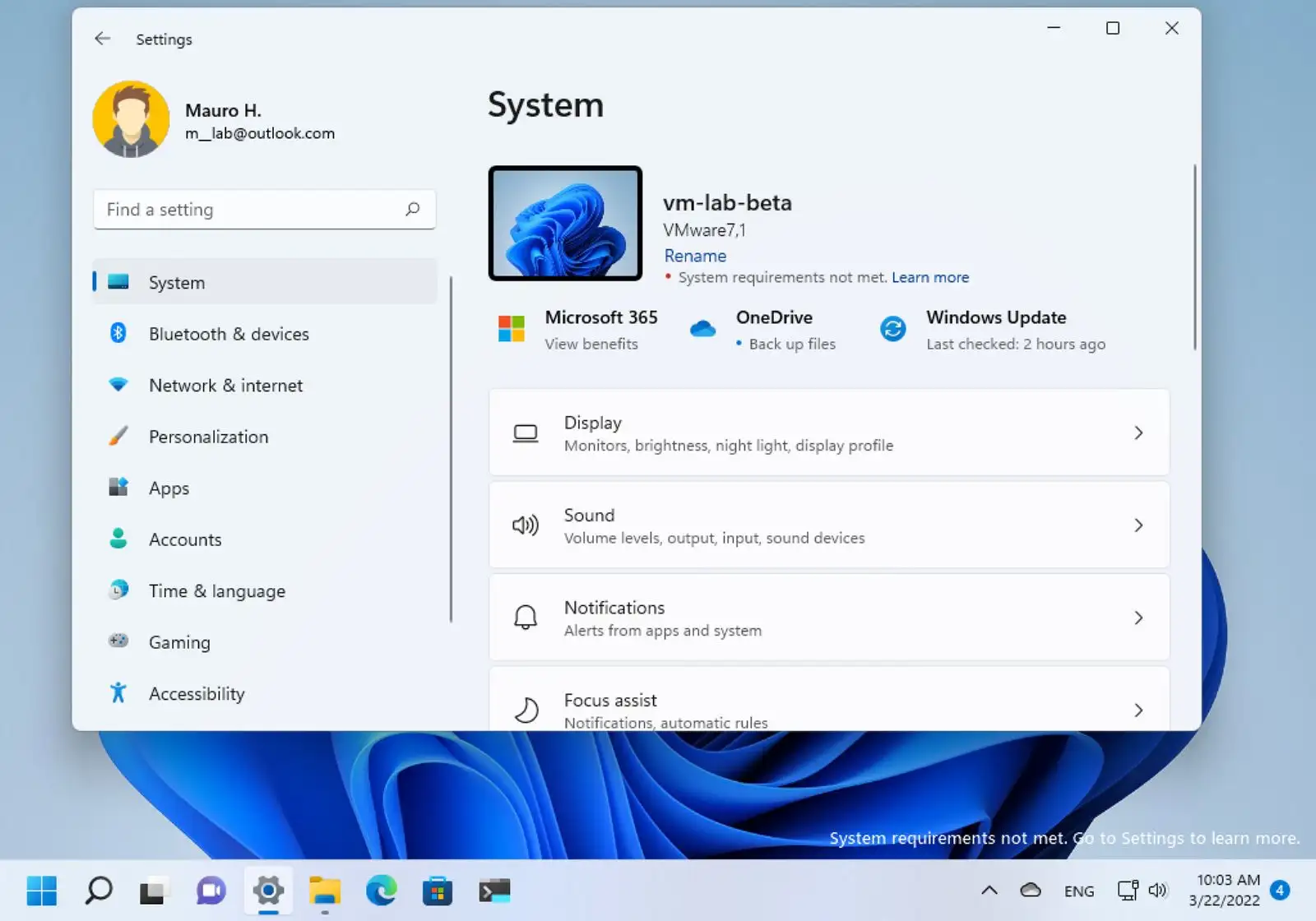Show hidden icons in system tray

coord(989,891)
